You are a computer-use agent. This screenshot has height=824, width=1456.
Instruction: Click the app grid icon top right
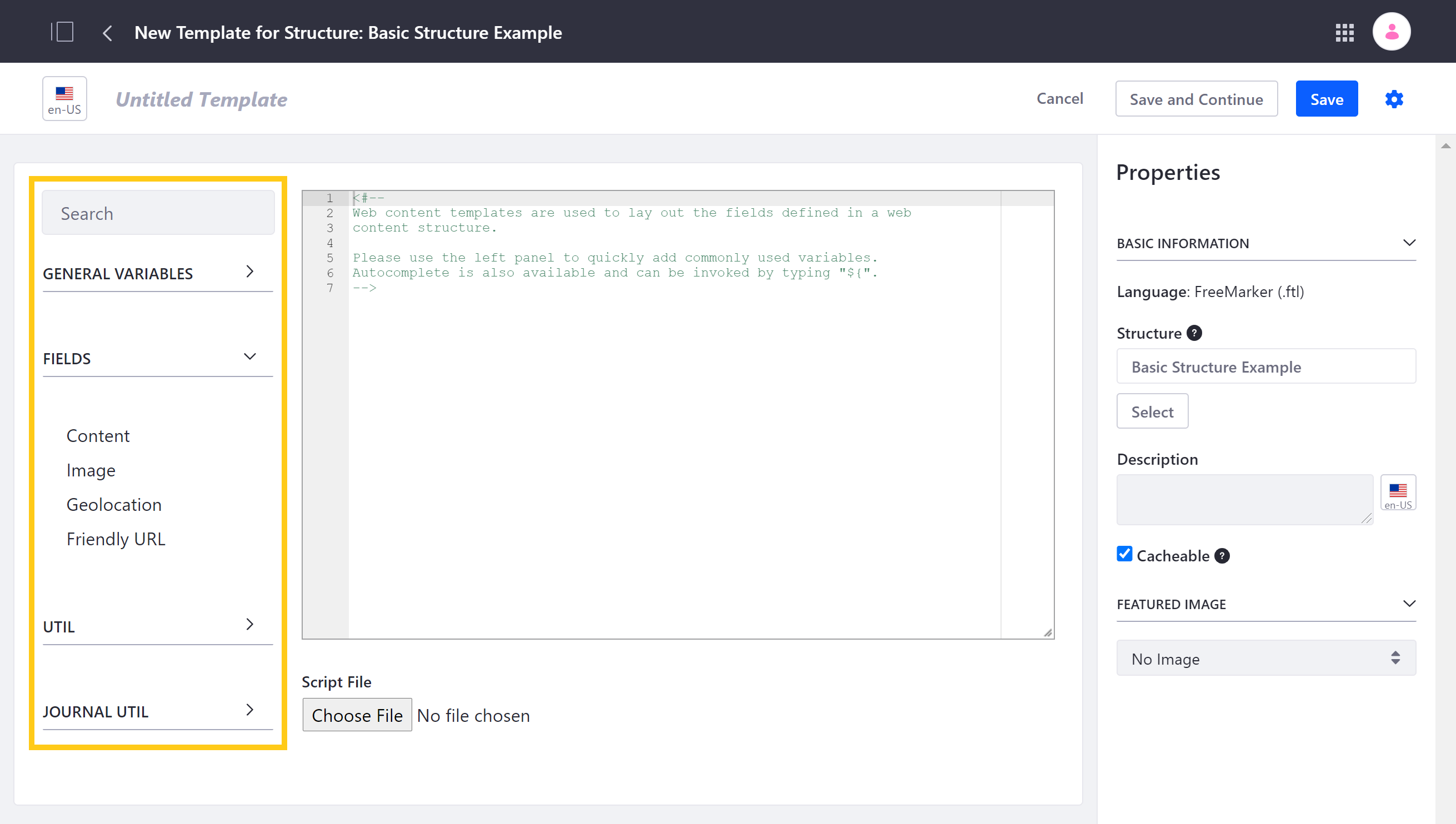pos(1346,32)
